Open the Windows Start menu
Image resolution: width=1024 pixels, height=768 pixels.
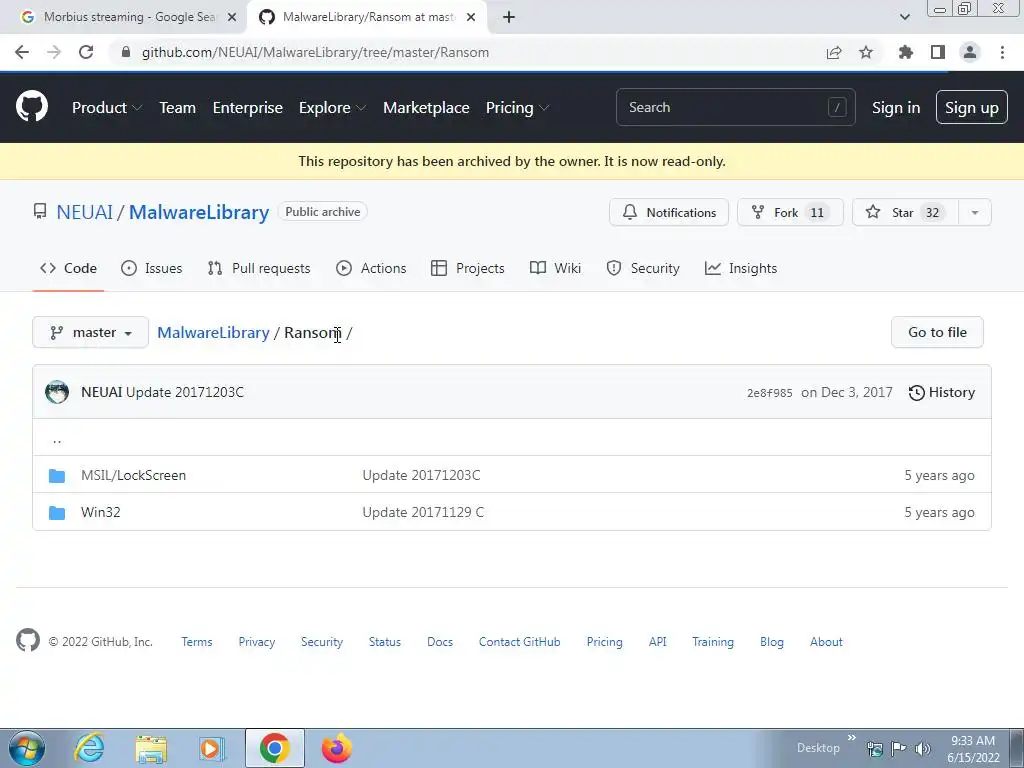point(27,748)
